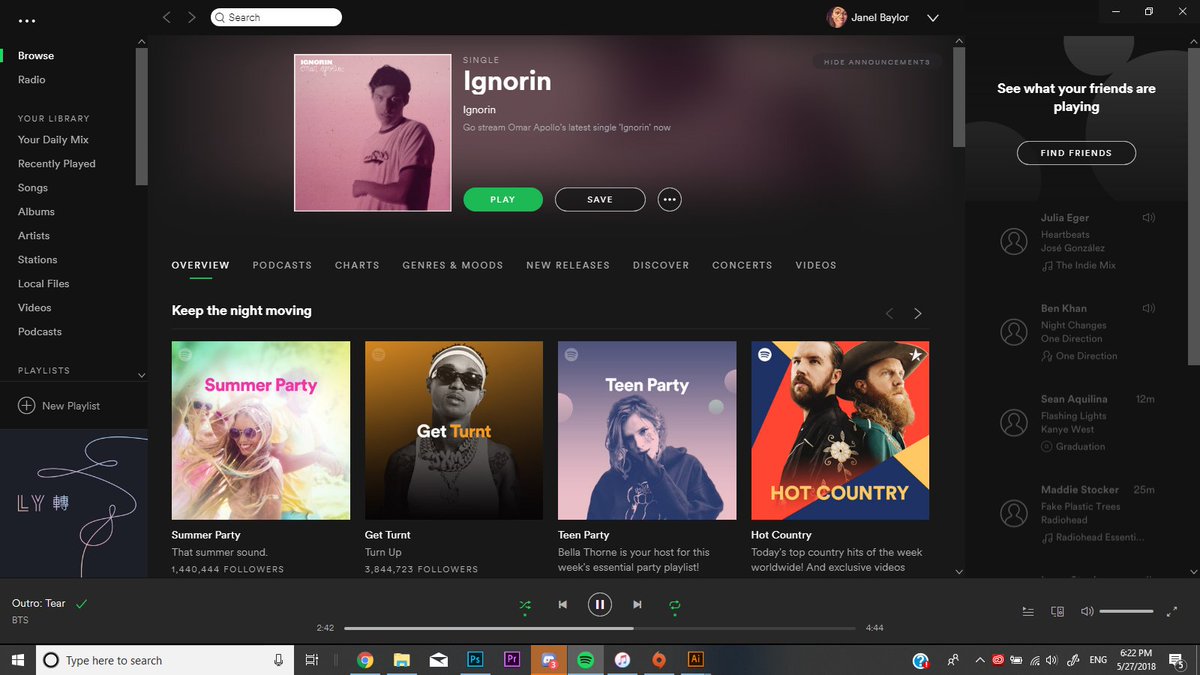Adjust the volume slider
Viewport: 1200px width, 675px height.
(1126, 611)
